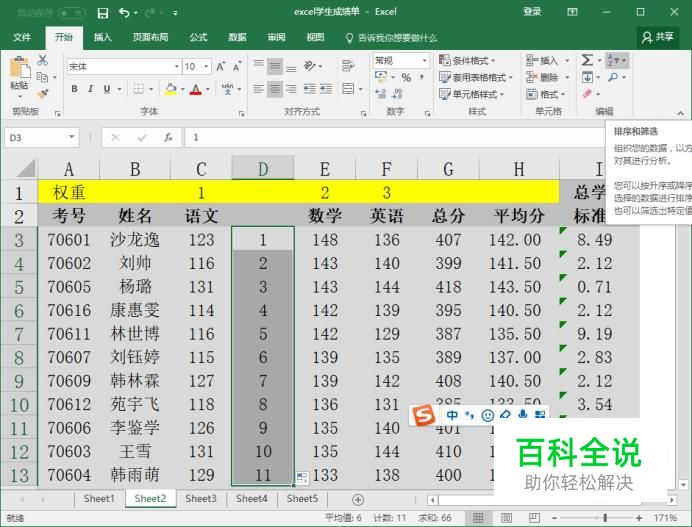The width and height of the screenshot is (692, 527).
Task: Toggle Italic formatting
Action: coord(90,89)
